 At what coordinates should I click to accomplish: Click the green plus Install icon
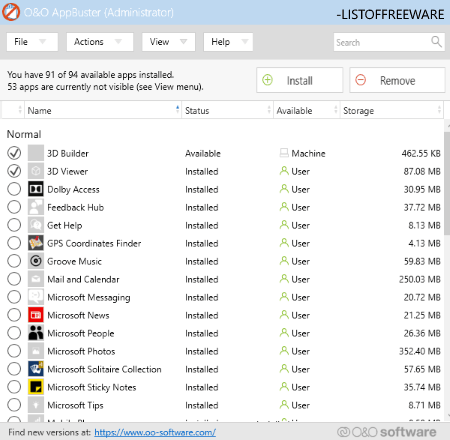pos(267,80)
